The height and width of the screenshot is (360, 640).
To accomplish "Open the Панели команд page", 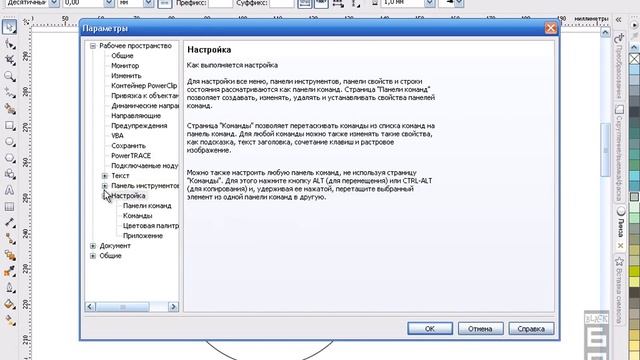I will pos(147,206).
